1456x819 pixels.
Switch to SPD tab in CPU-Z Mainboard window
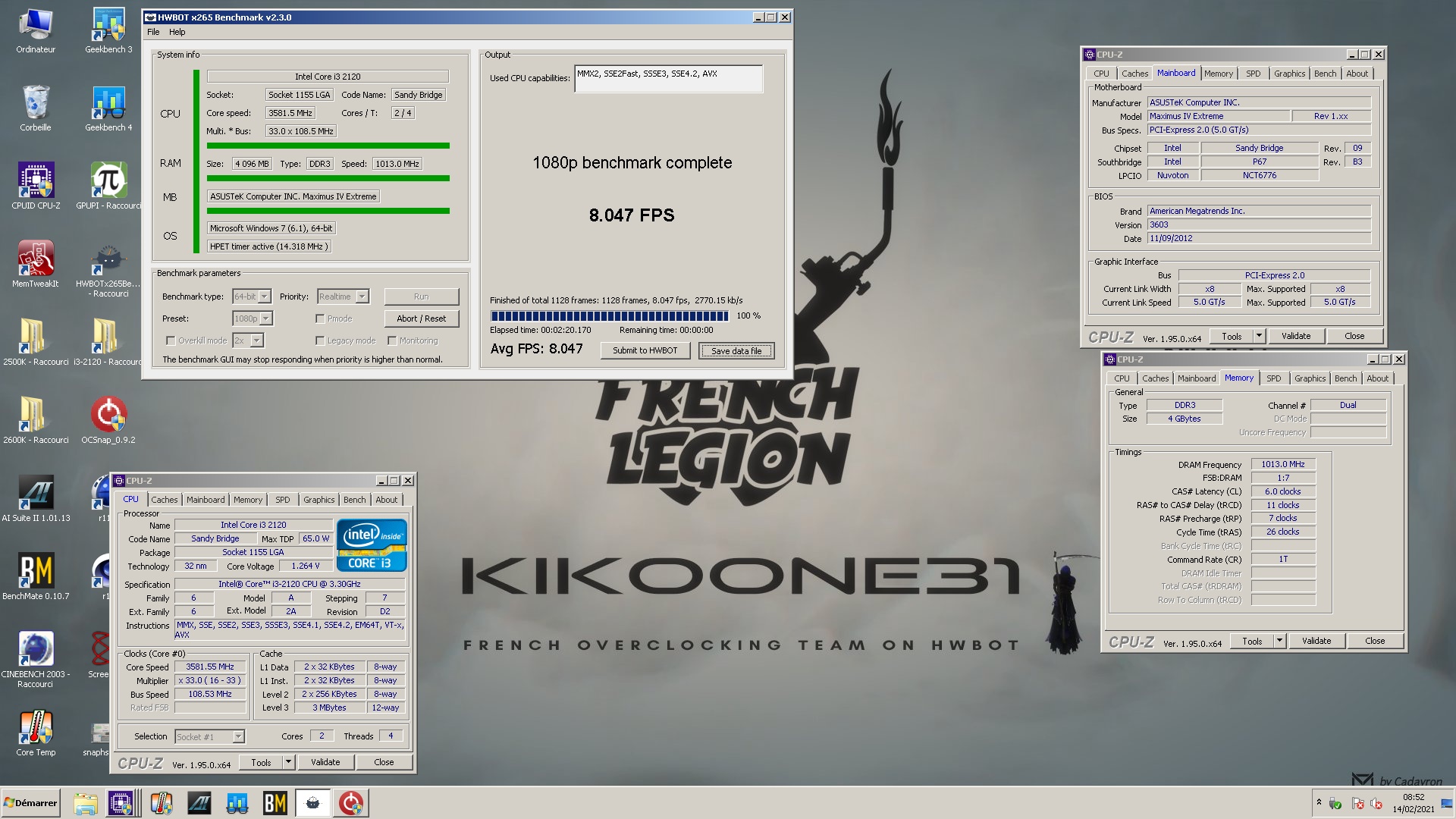[1254, 74]
